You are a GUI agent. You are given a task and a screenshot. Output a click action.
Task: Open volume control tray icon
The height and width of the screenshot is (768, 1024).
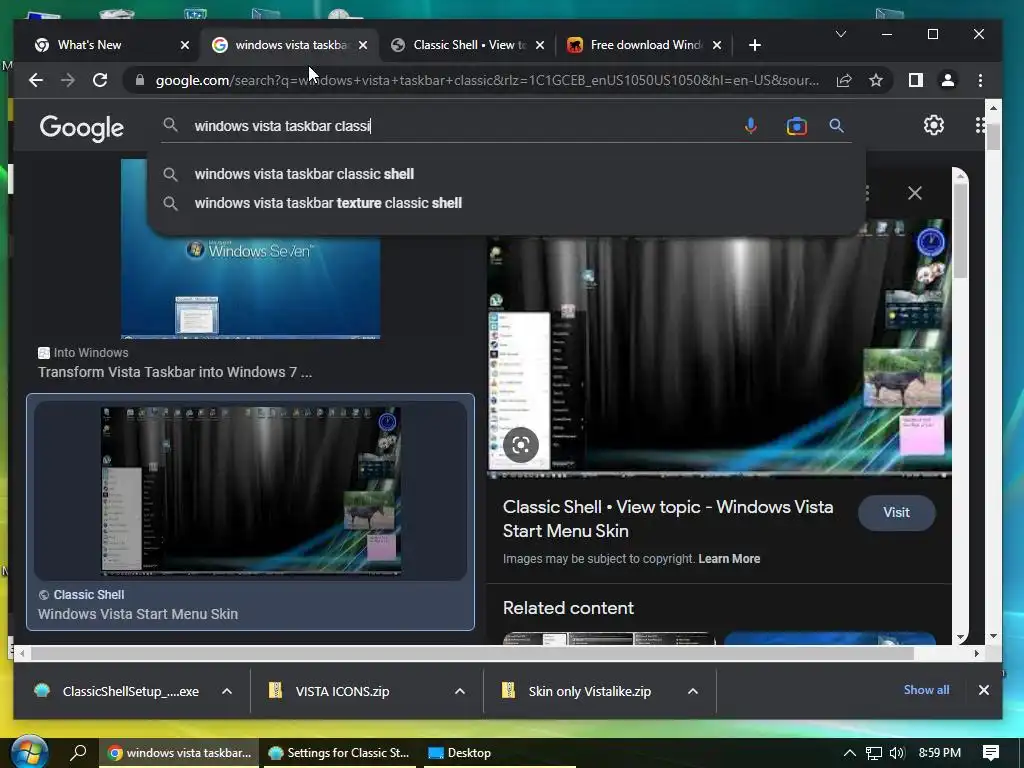point(897,753)
